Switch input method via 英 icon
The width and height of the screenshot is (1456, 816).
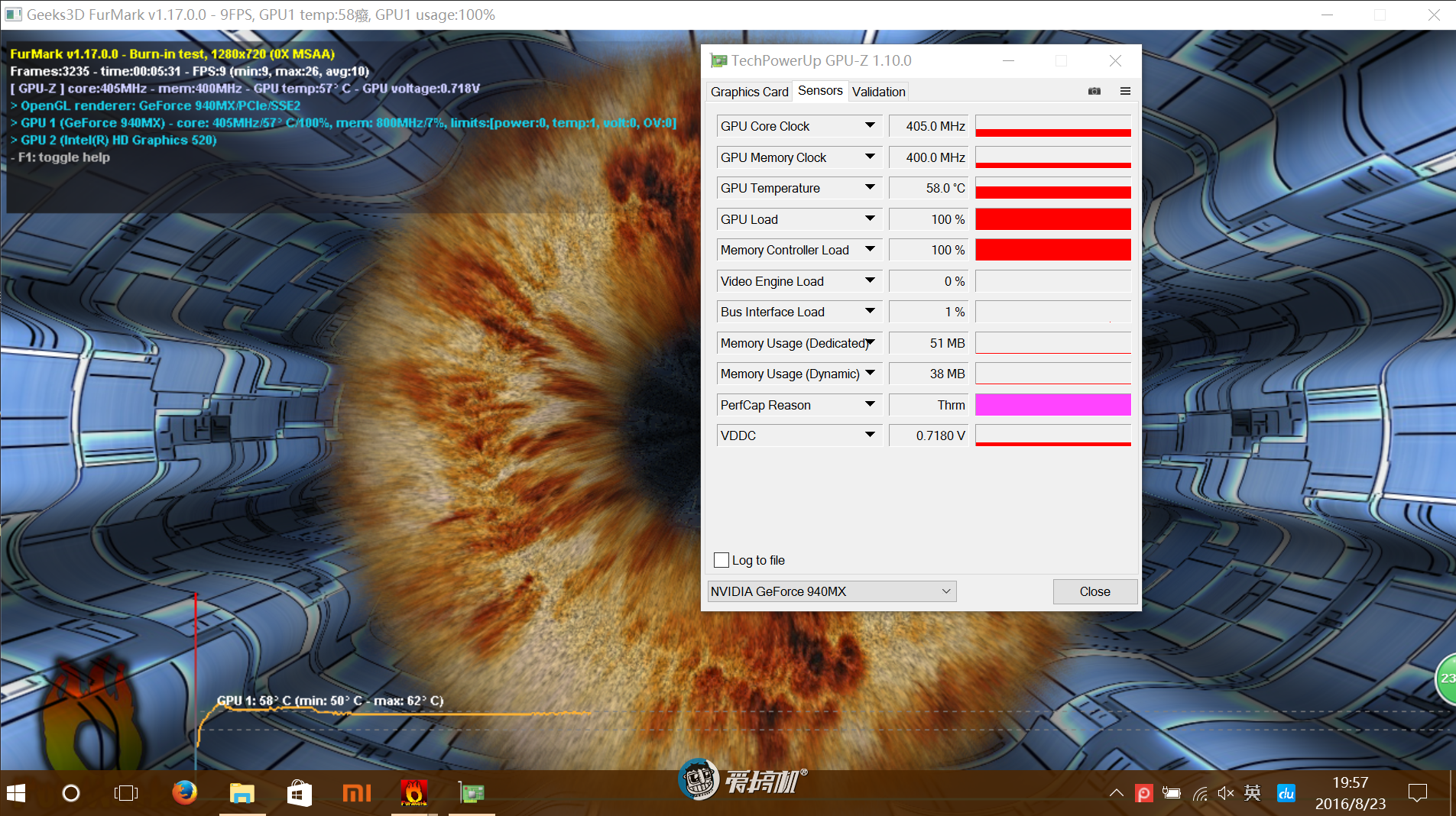coord(1253,793)
